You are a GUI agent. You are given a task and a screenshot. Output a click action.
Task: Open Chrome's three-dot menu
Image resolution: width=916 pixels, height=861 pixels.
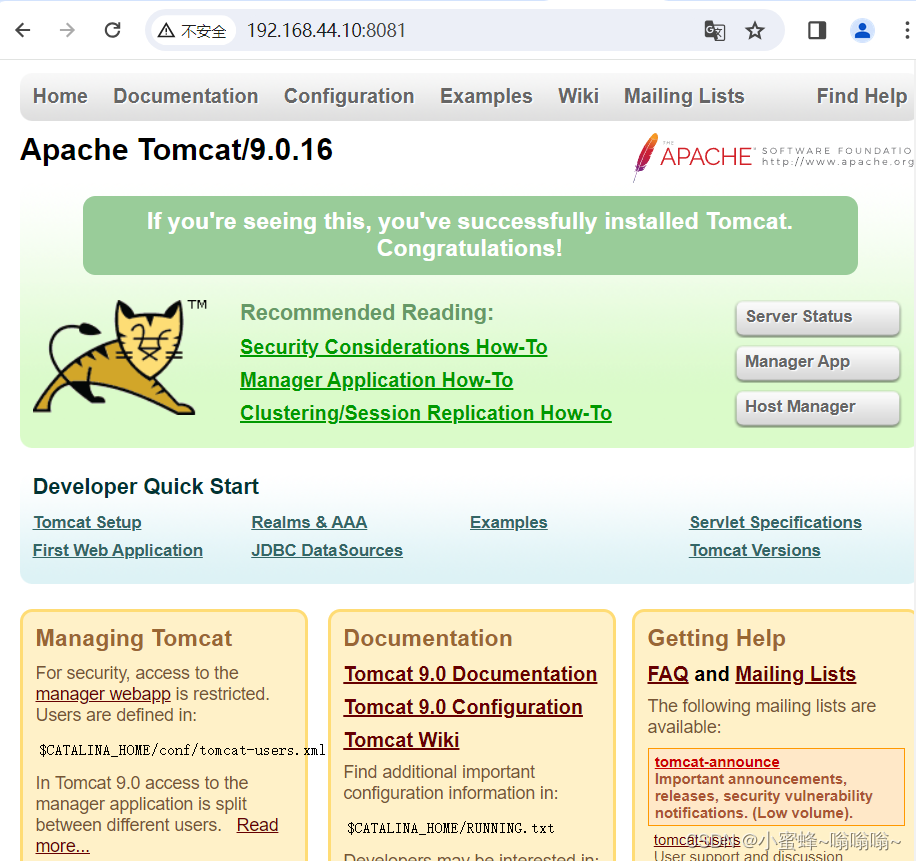pos(904,30)
